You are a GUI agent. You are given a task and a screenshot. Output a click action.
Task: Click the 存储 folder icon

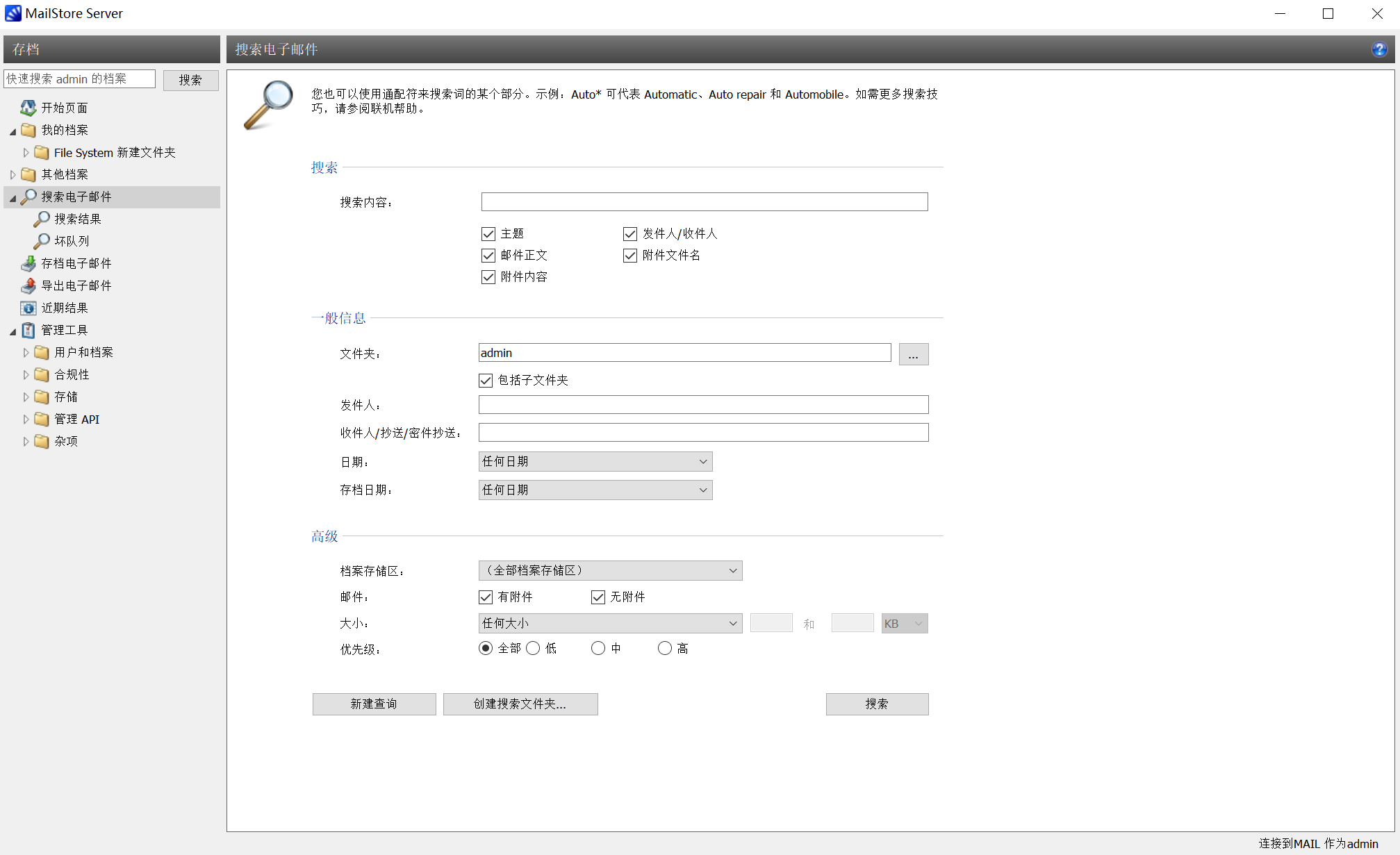point(42,397)
